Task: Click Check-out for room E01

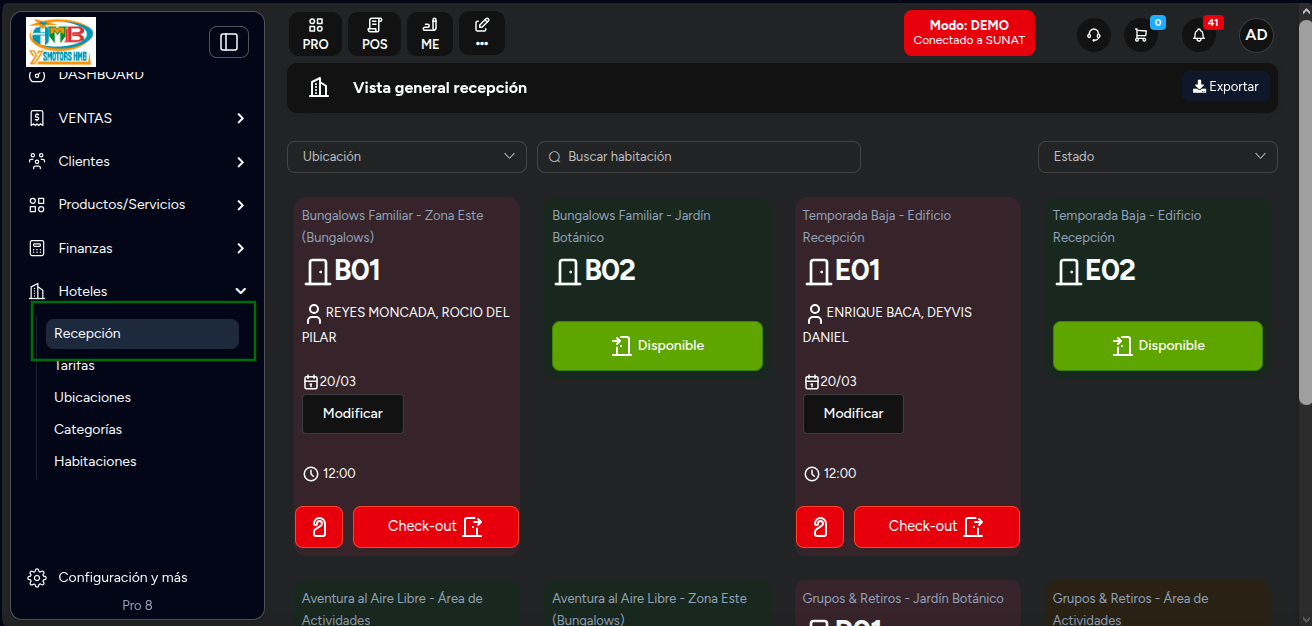Action: [x=937, y=527]
